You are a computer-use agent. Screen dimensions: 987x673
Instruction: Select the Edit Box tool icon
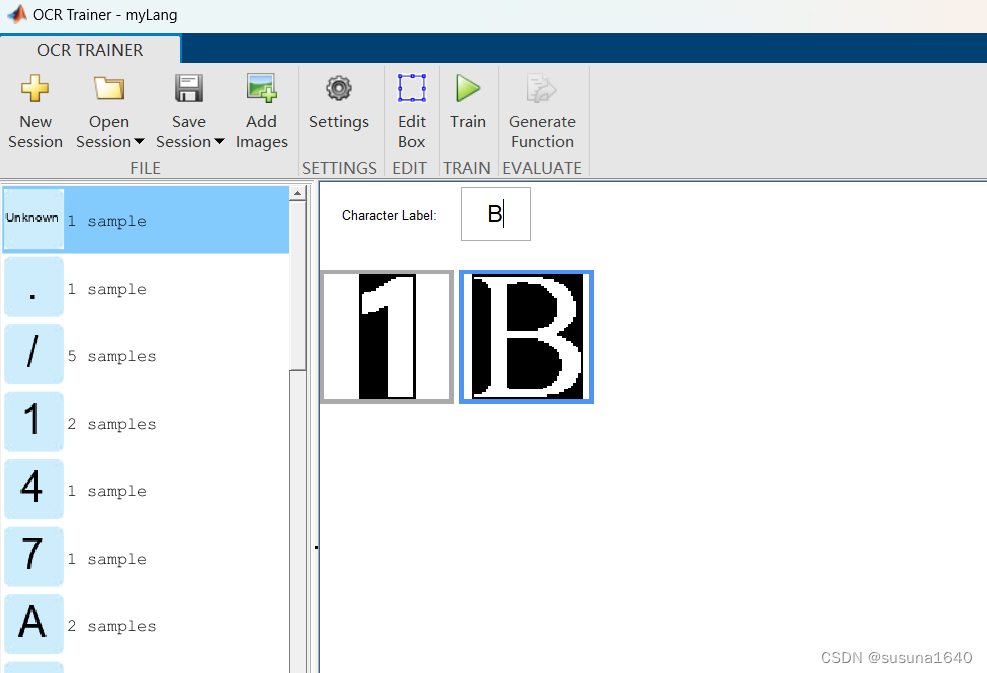tap(412, 88)
